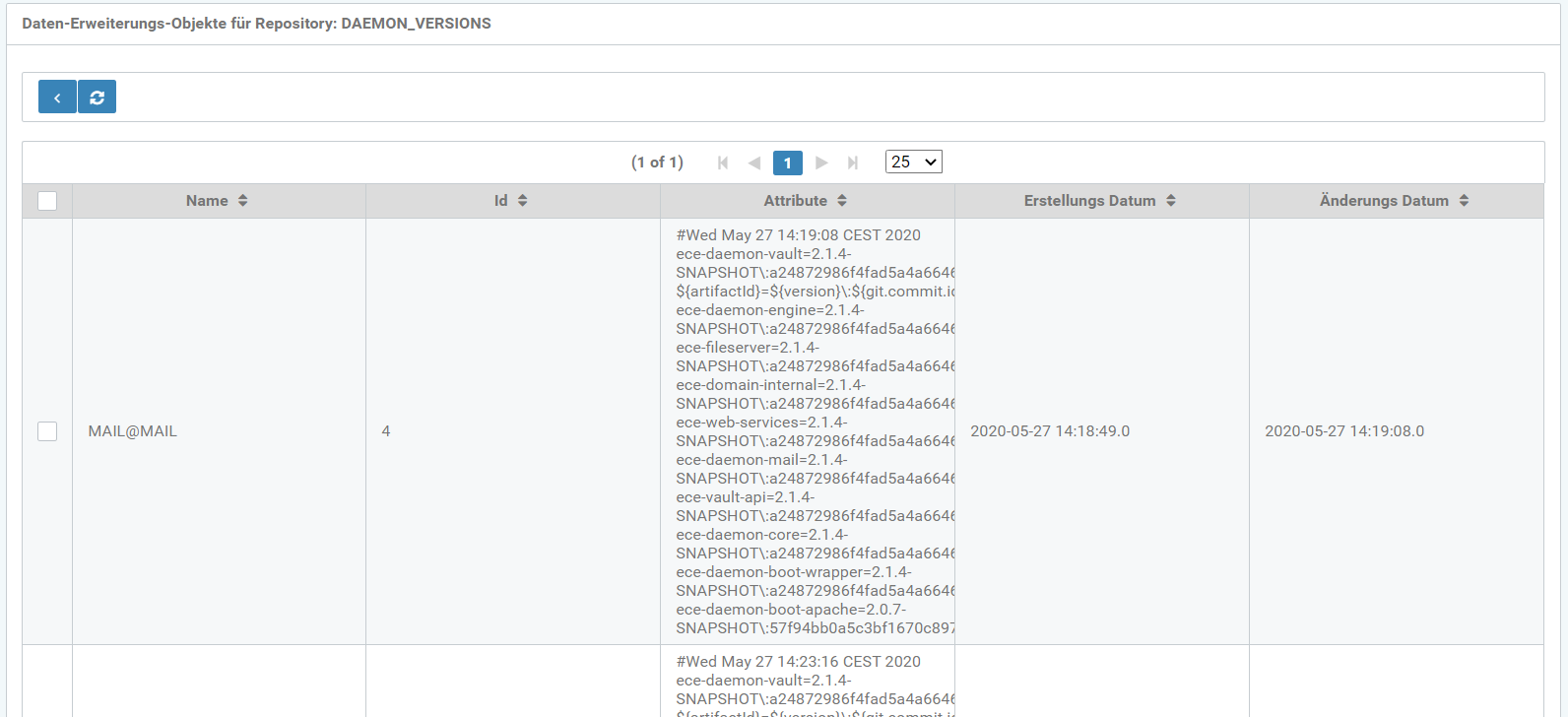Go to previous page arrow
Viewport: 1568px width, 717px height.
point(754,163)
